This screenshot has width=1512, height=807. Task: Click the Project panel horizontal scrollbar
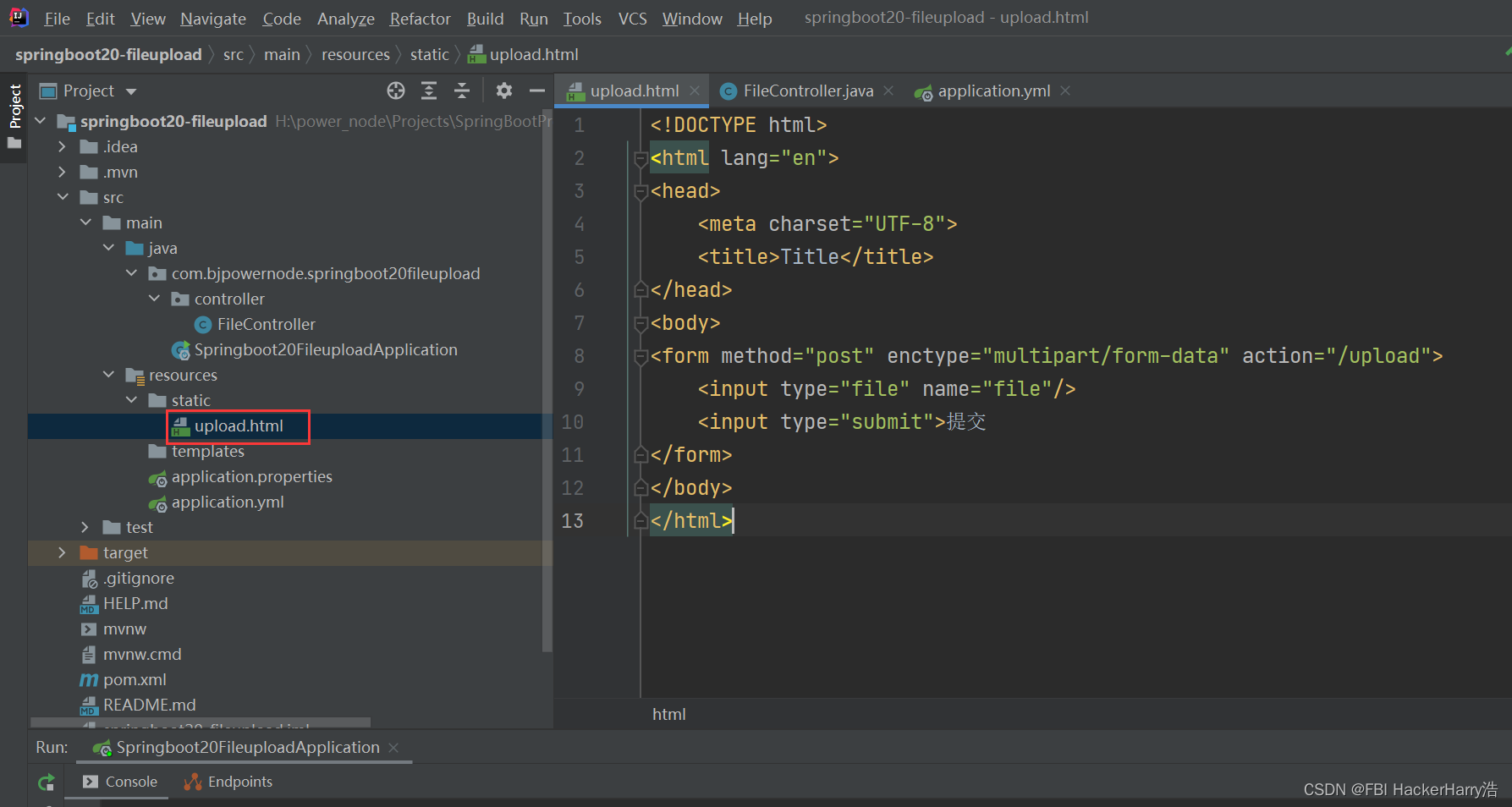(x=201, y=723)
